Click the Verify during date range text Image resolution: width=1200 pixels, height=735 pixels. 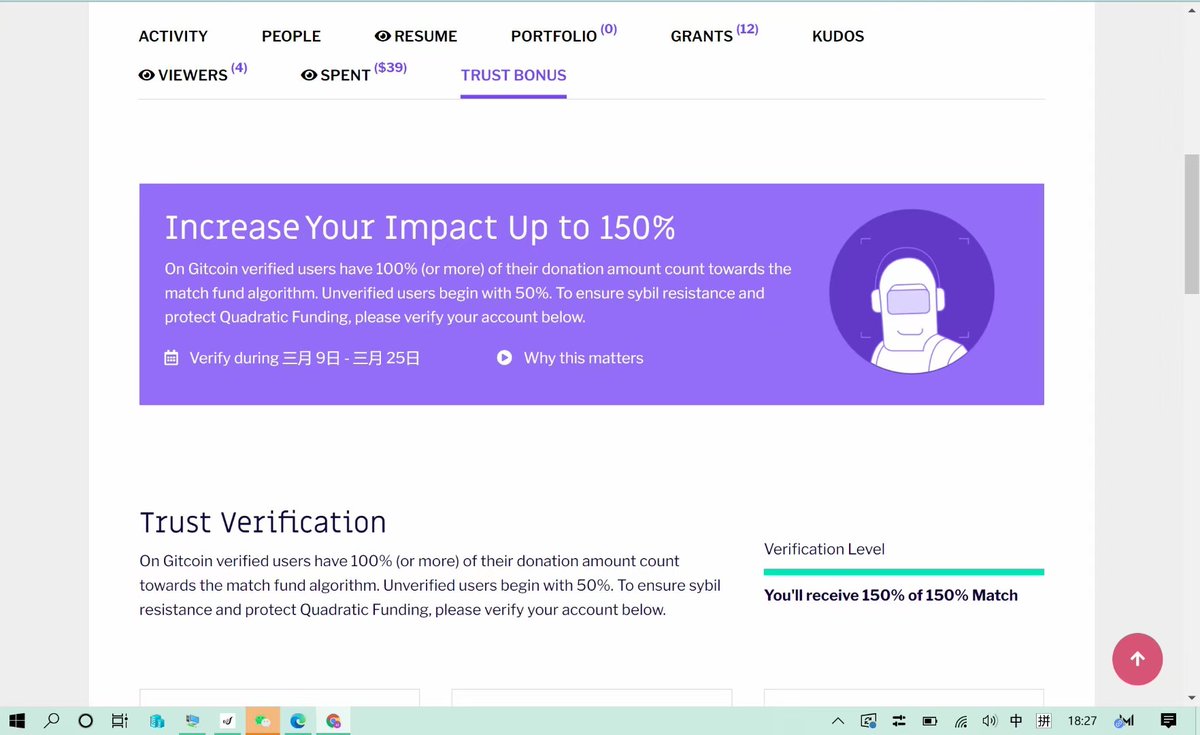pyautogui.click(x=305, y=358)
